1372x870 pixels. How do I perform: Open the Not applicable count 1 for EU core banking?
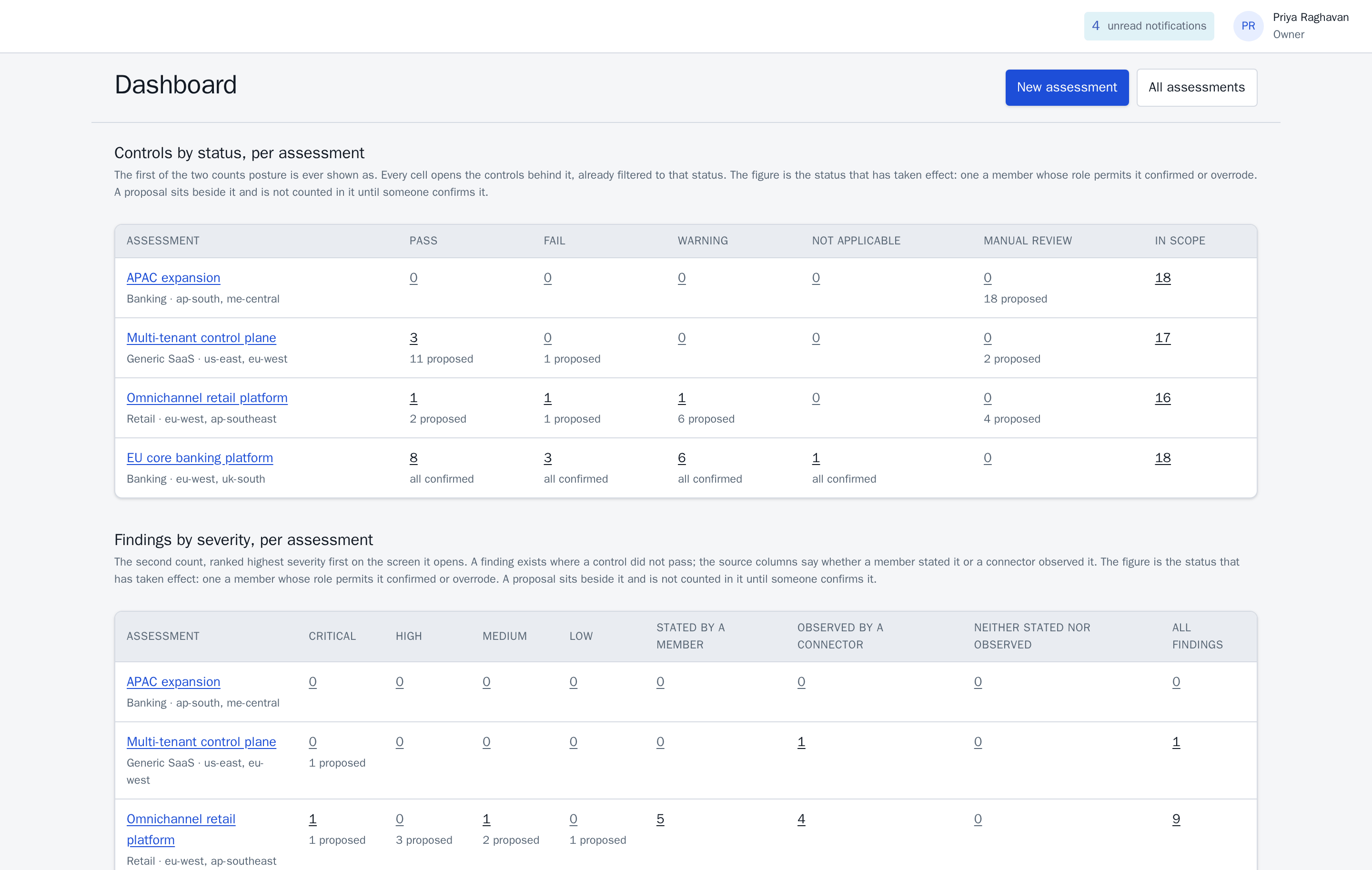(x=816, y=457)
